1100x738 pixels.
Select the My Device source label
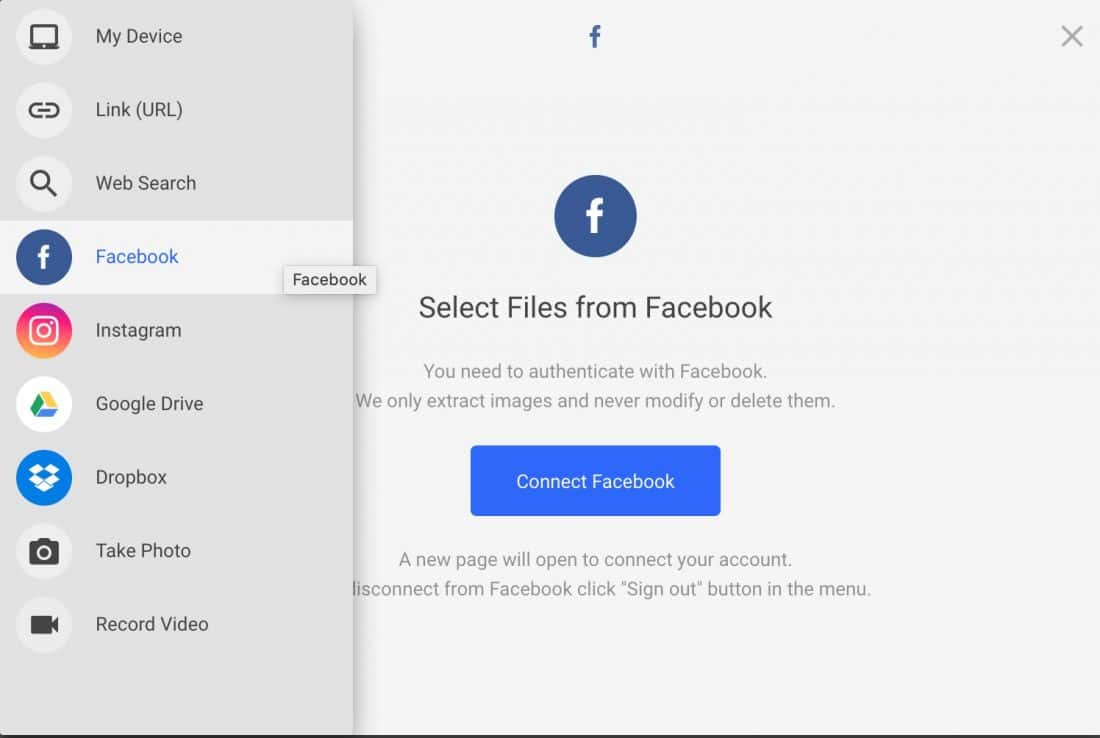coord(139,36)
